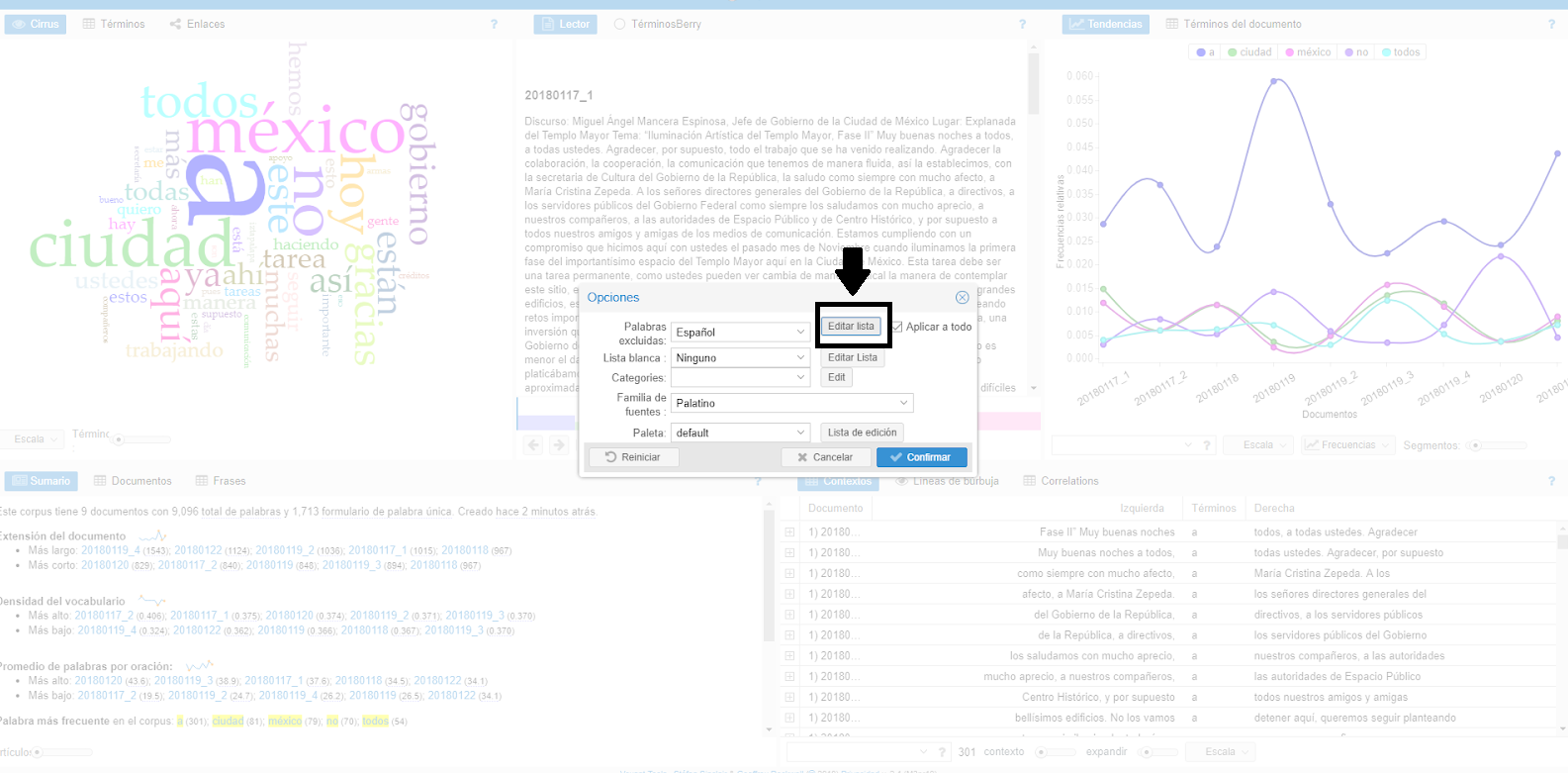Viewport: 1568px width, 773px height.
Task: Toggle the méxico series in the legend
Action: tap(1308, 52)
